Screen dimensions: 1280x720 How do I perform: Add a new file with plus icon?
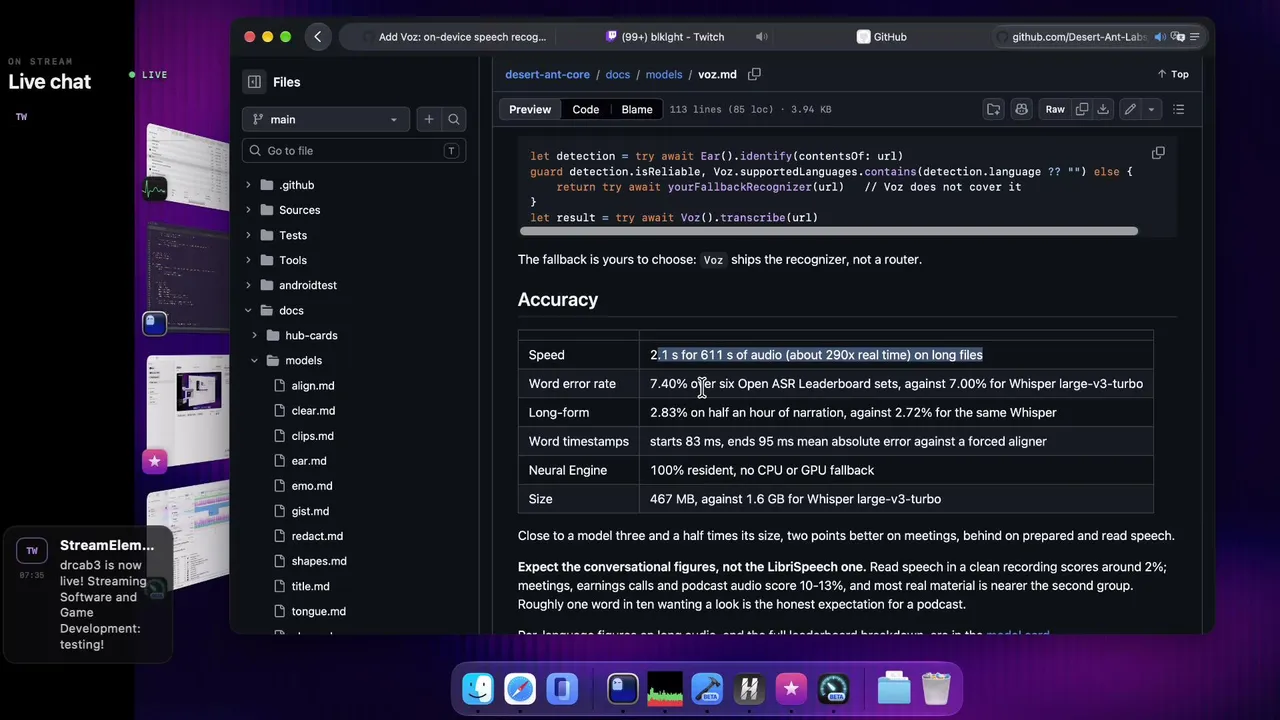coord(429,119)
